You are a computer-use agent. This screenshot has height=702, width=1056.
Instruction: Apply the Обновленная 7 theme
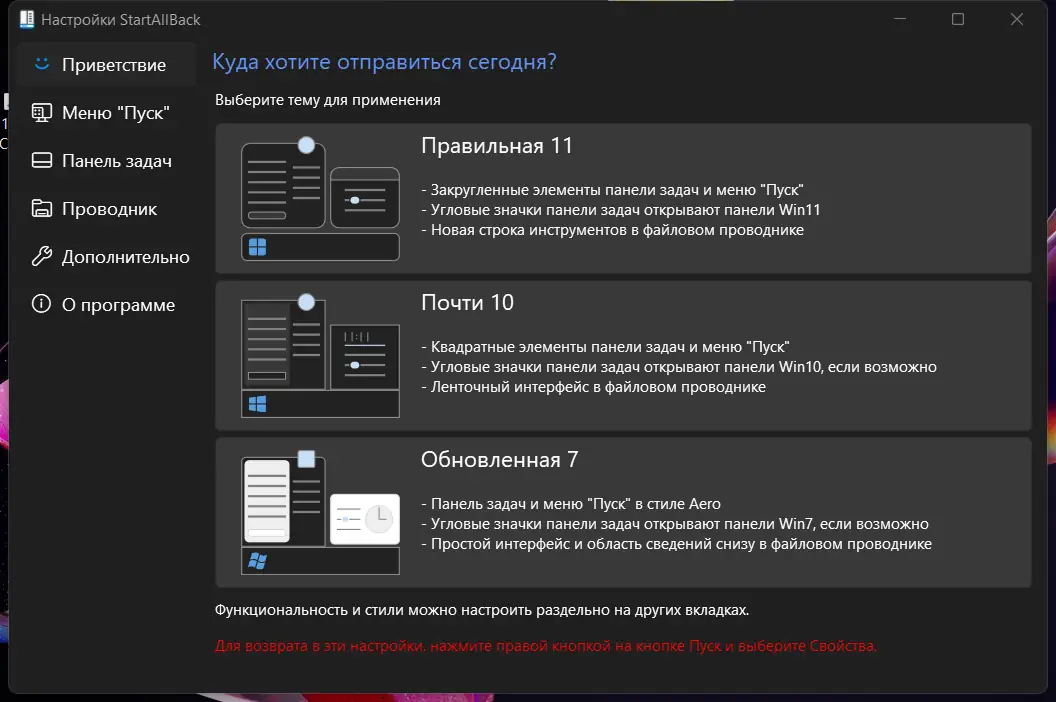(x=623, y=512)
